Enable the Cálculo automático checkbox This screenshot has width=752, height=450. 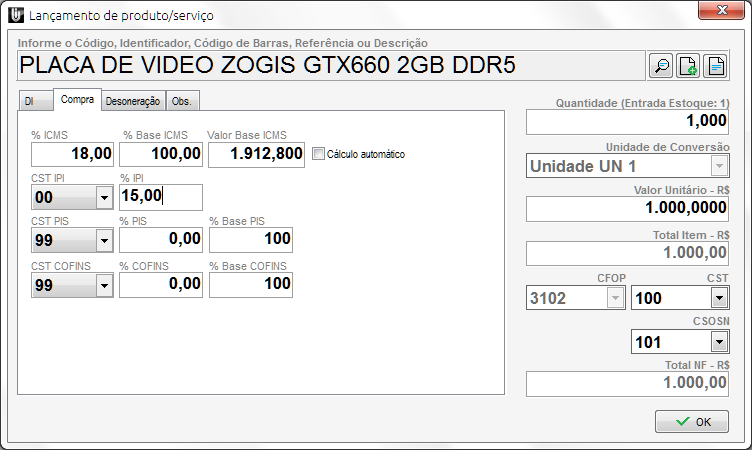click(319, 154)
